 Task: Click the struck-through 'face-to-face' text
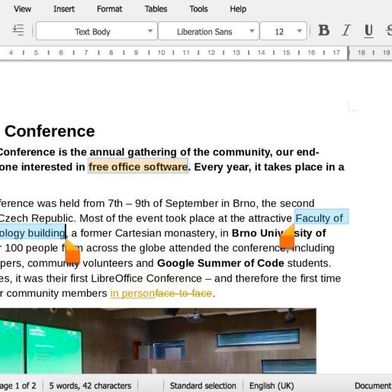183,293
